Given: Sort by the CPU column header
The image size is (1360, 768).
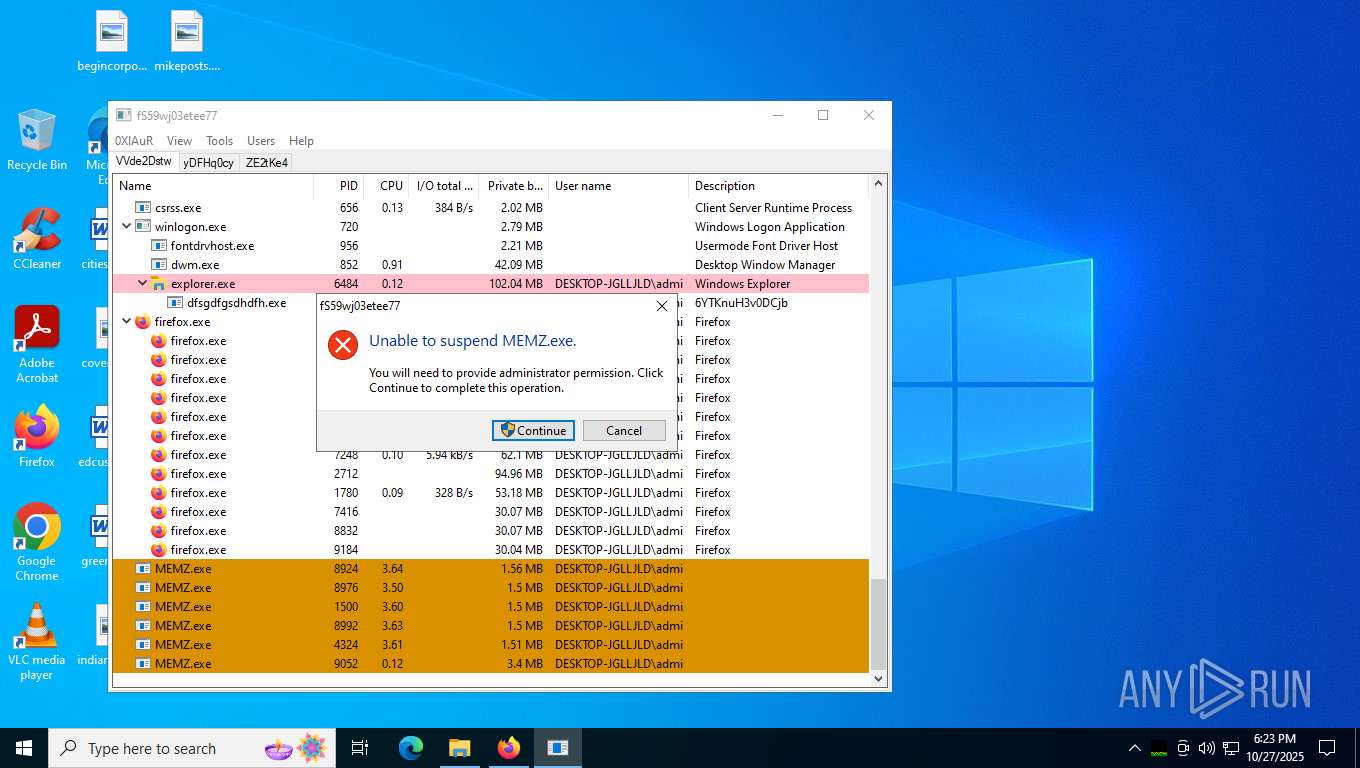Looking at the screenshot, I should coord(387,186).
